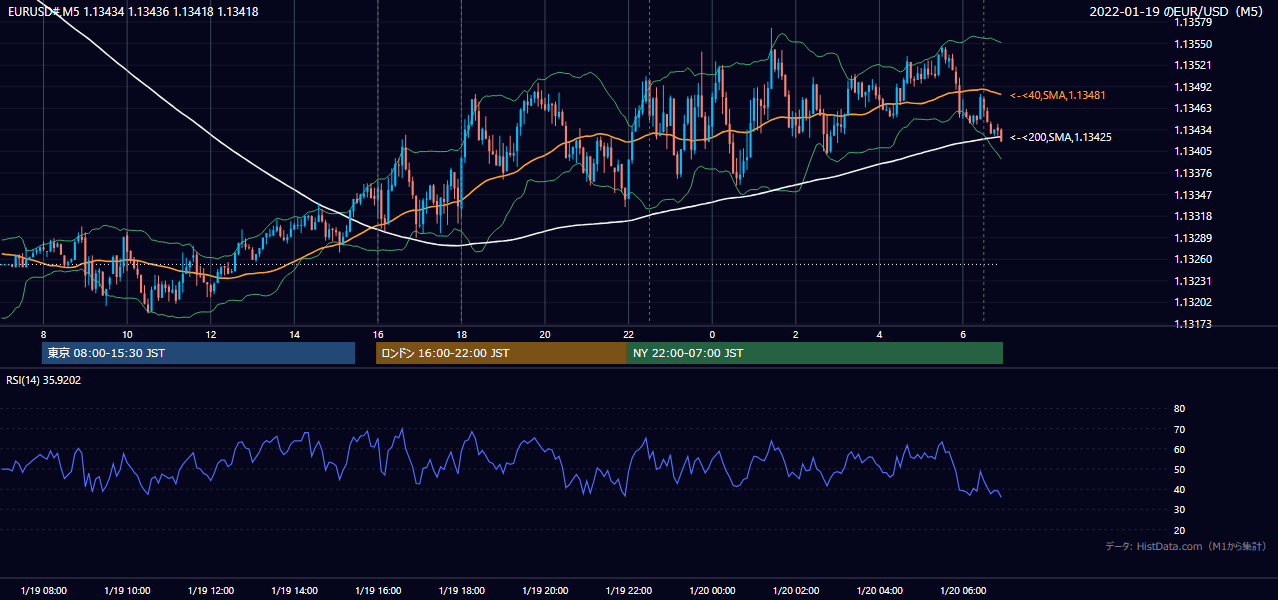
Task: Click price axis value 1.13202
Action: click(1193, 302)
